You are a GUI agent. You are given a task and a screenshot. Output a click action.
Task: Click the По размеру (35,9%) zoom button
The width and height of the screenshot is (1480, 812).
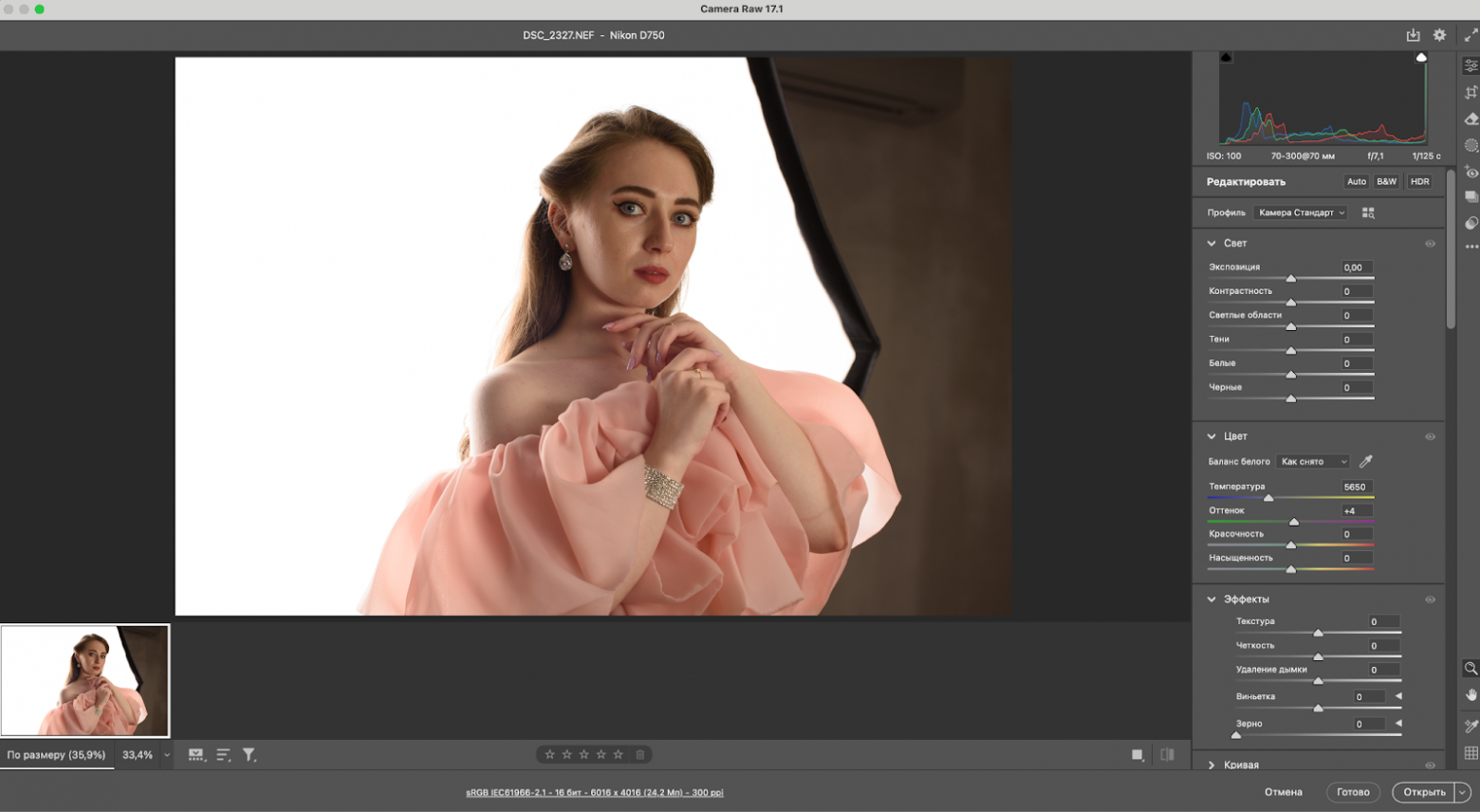(x=56, y=755)
